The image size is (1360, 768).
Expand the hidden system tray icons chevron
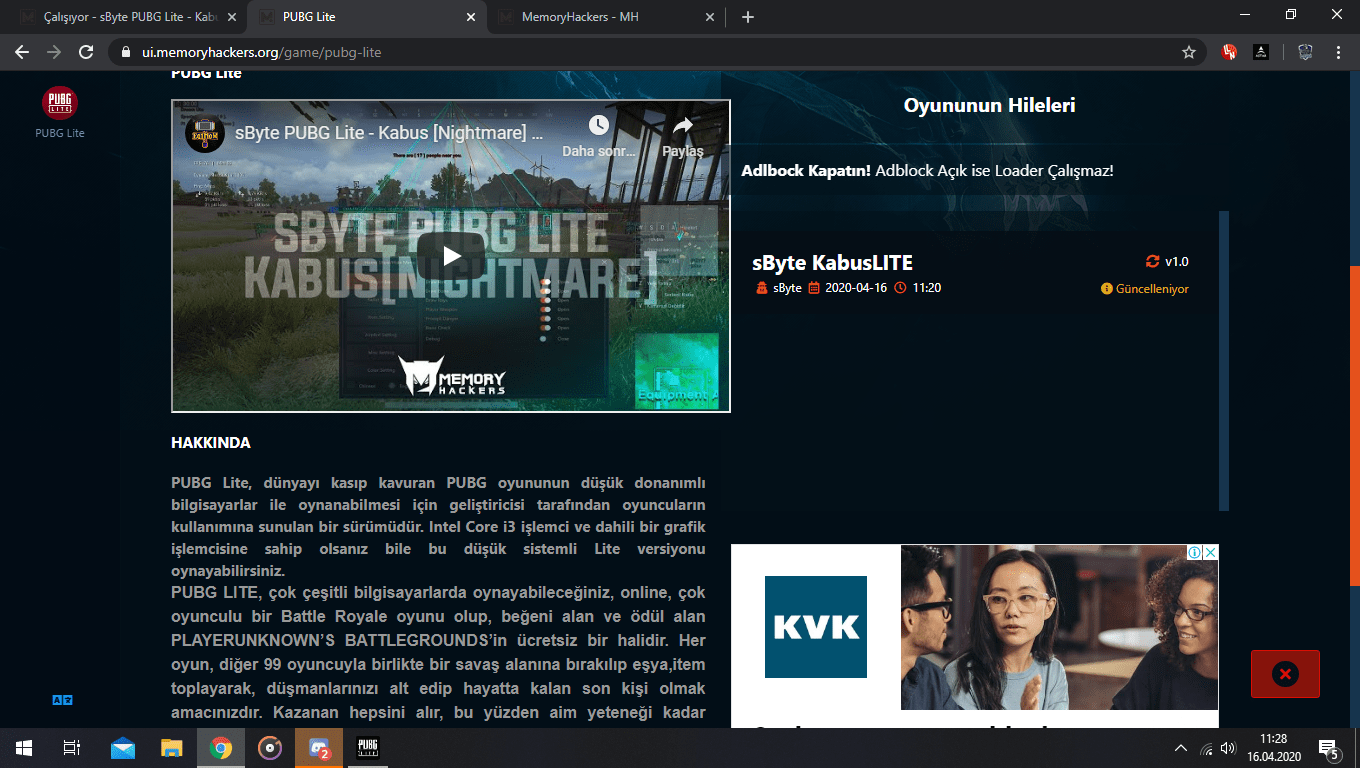tap(1181, 748)
